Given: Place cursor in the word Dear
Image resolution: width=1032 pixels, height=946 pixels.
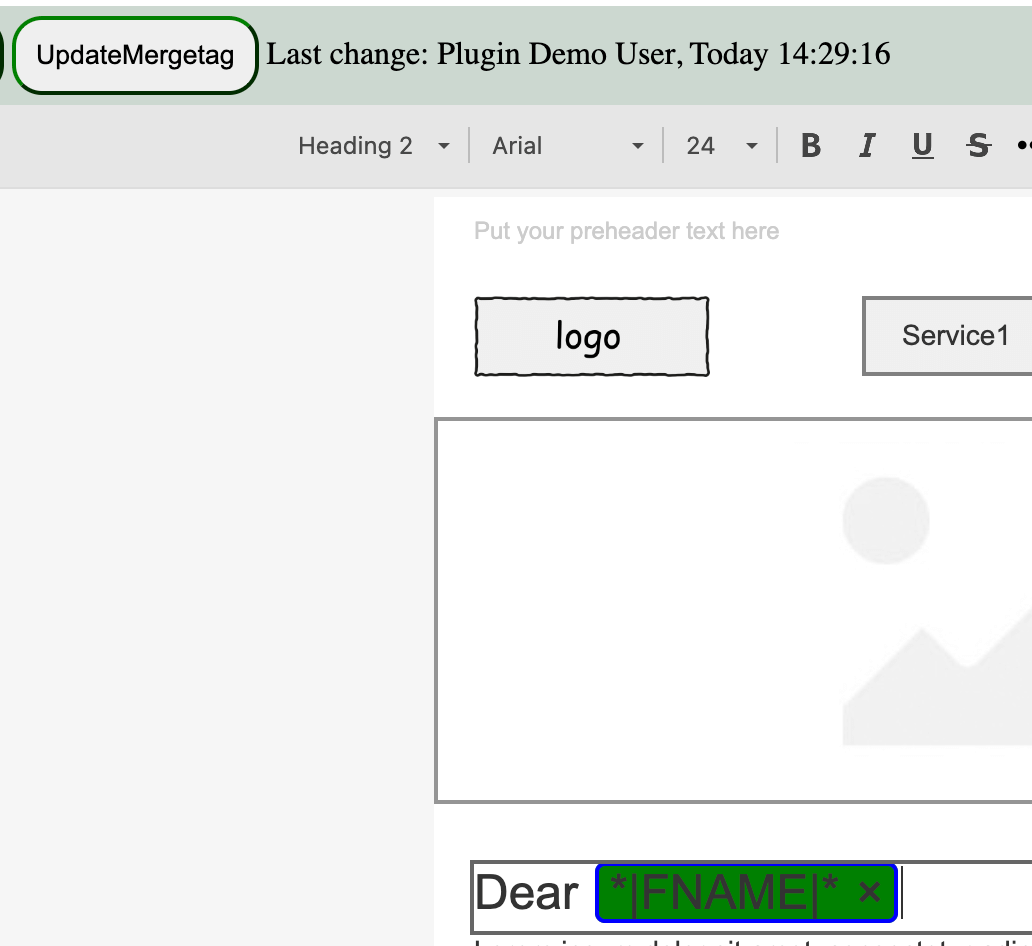Looking at the screenshot, I should 526,892.
